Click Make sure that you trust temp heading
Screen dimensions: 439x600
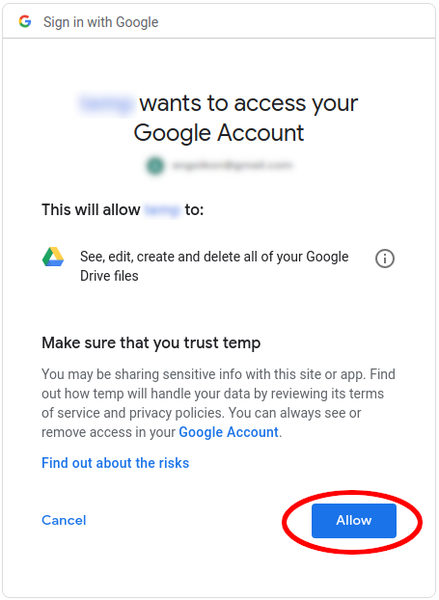coord(151,343)
